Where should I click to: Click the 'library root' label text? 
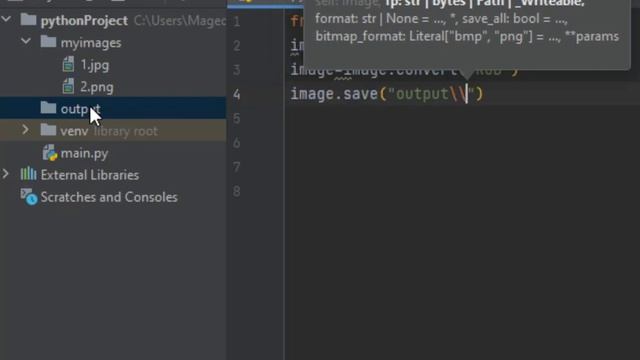[x=125, y=131]
